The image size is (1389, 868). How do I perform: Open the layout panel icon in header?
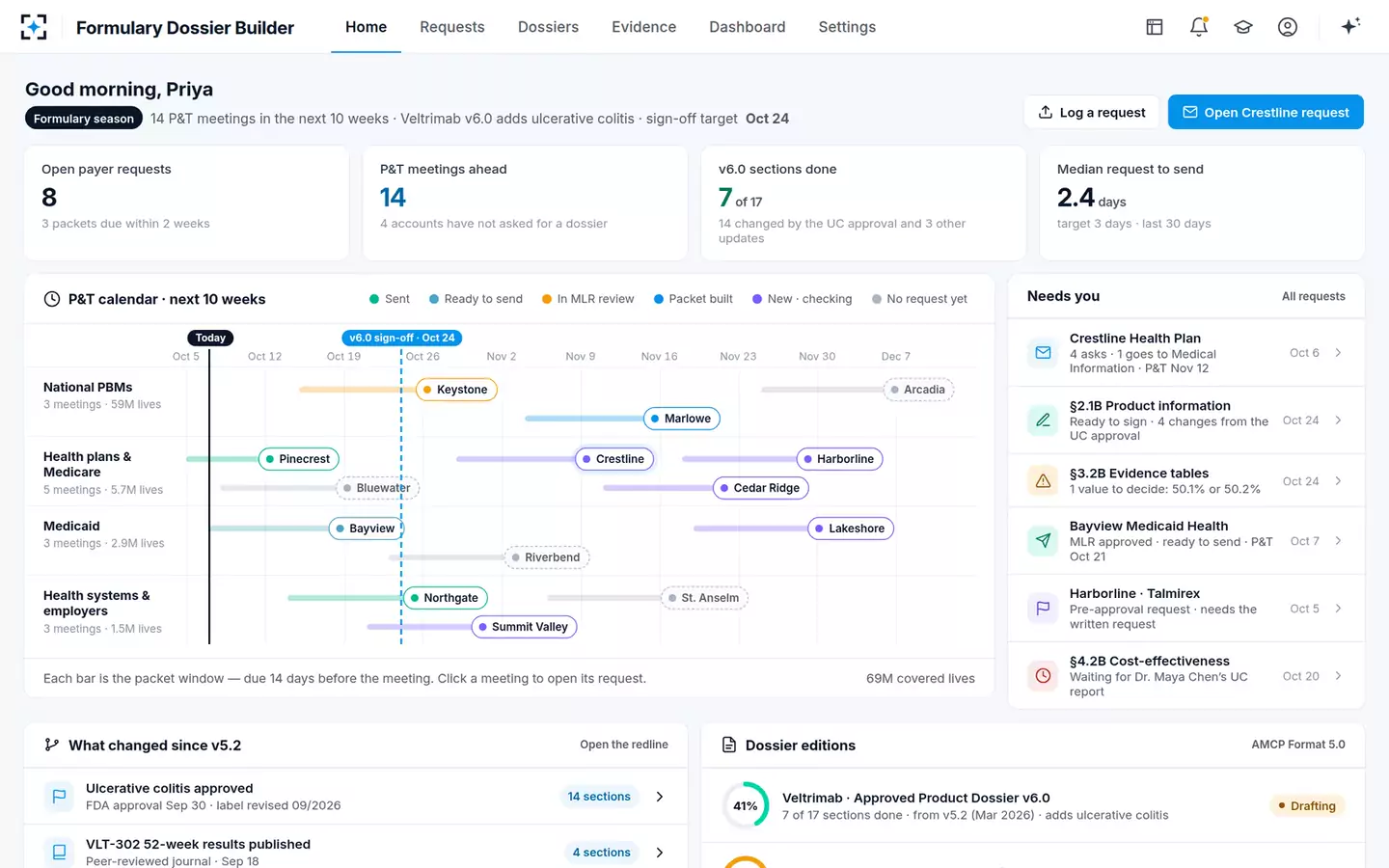[x=1155, y=27]
